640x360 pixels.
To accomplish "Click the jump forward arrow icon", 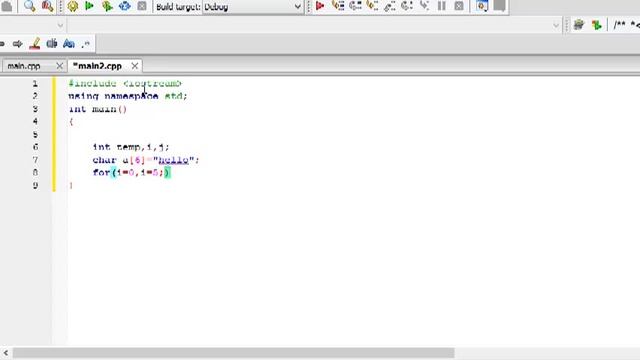I will (x=17, y=44).
